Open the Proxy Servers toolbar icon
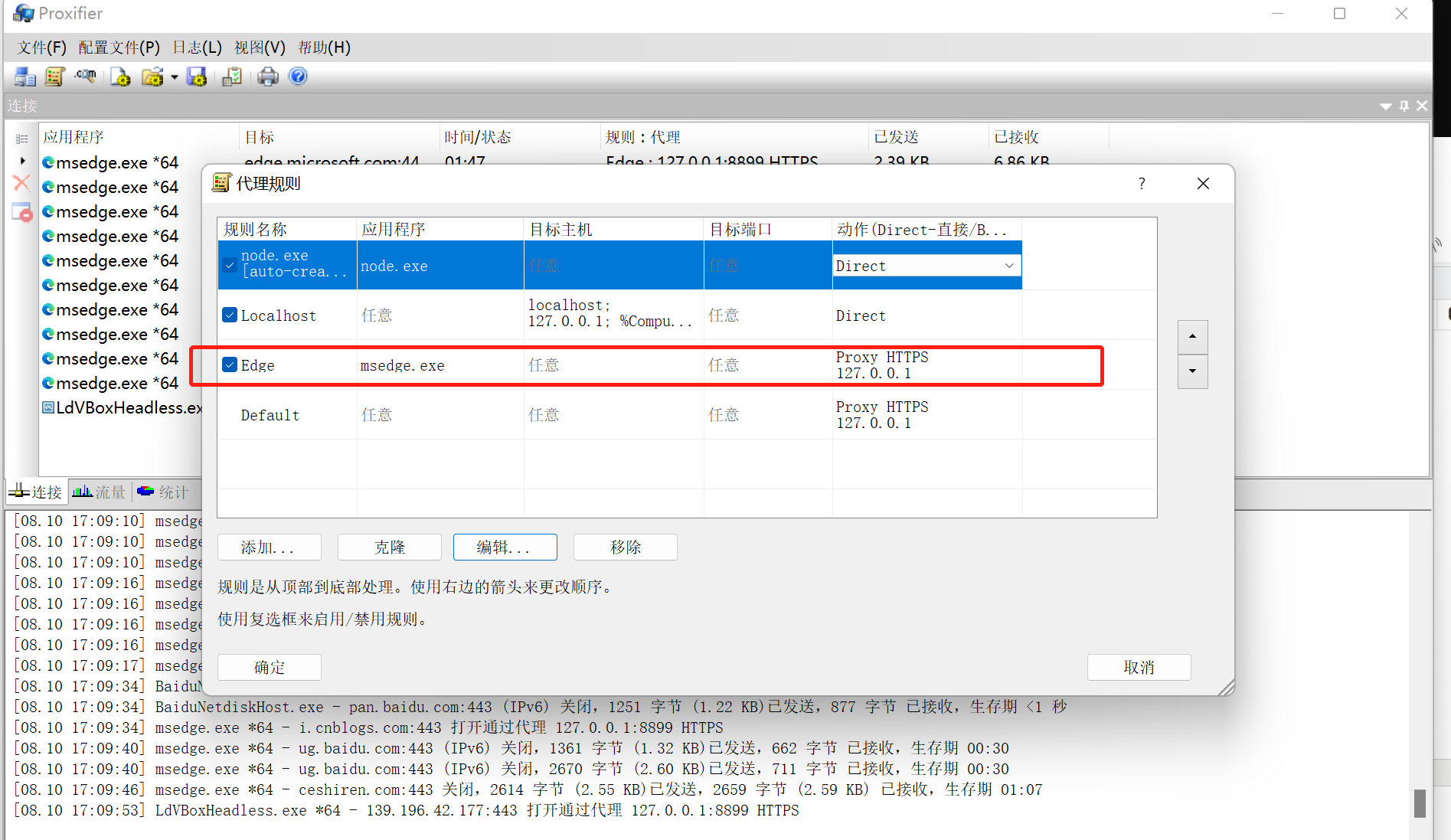Image resolution: width=1451 pixels, height=840 pixels. 25,77
